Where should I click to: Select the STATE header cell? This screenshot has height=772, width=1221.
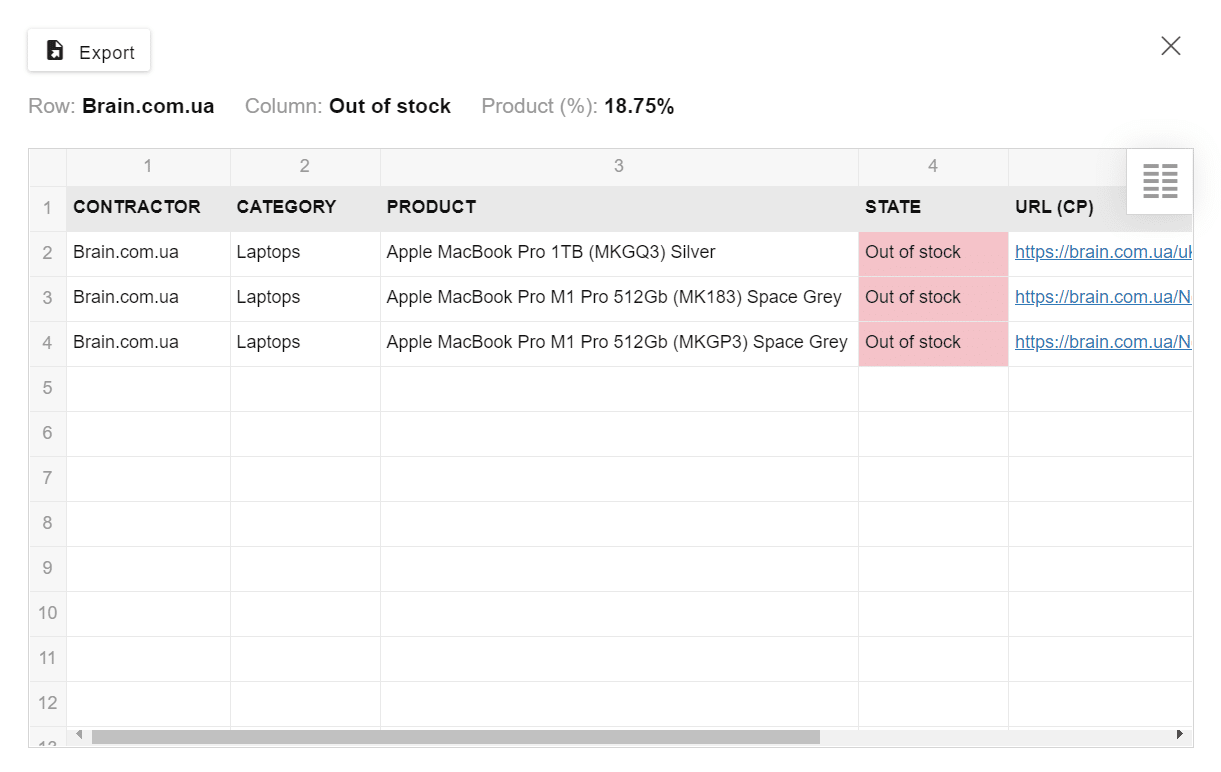click(932, 207)
